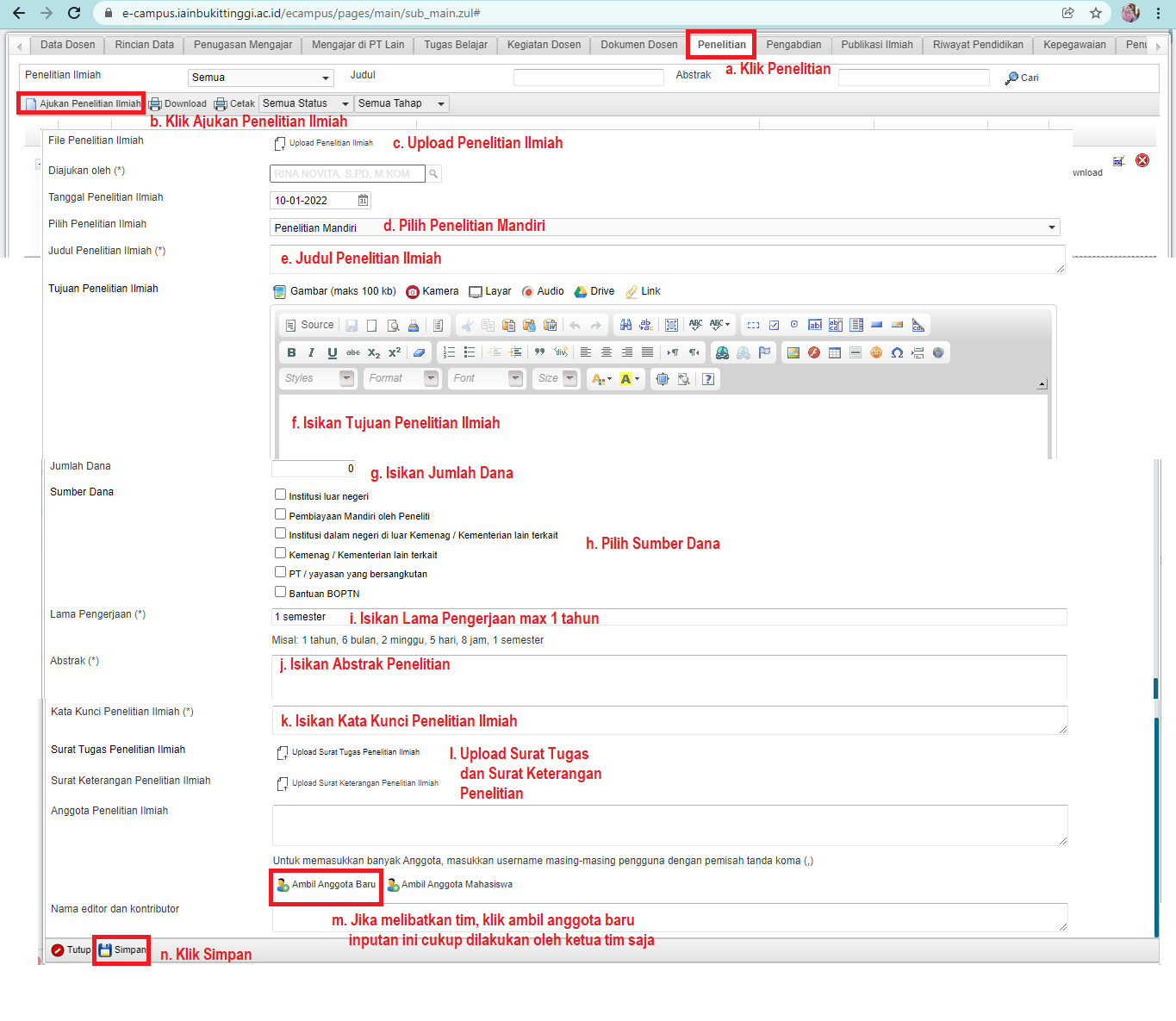Image resolution: width=1176 pixels, height=1021 pixels.
Task: Apply underline formatting in the editor
Action: tap(332, 352)
